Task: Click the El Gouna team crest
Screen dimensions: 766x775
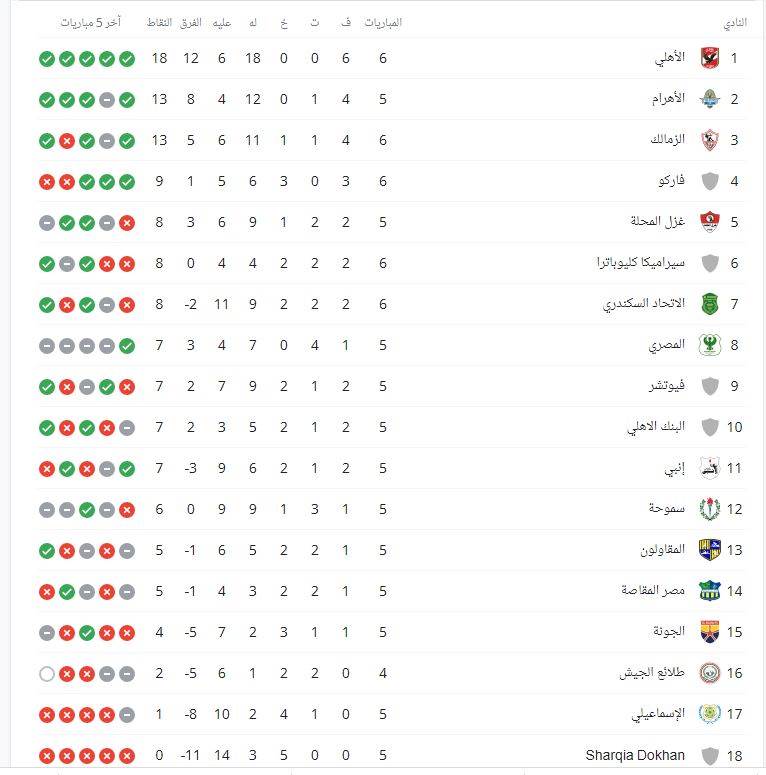Action: pos(709,632)
